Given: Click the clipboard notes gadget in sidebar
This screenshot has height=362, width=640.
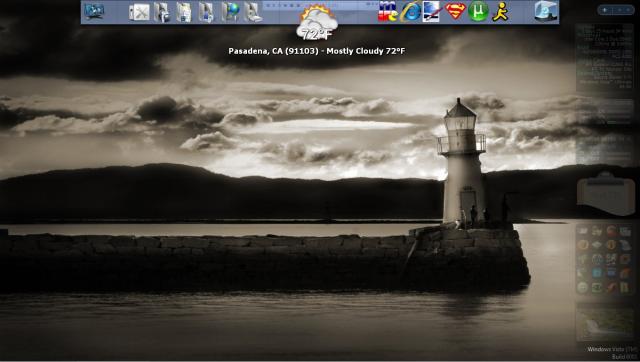Looking at the screenshot, I should 606,194.
